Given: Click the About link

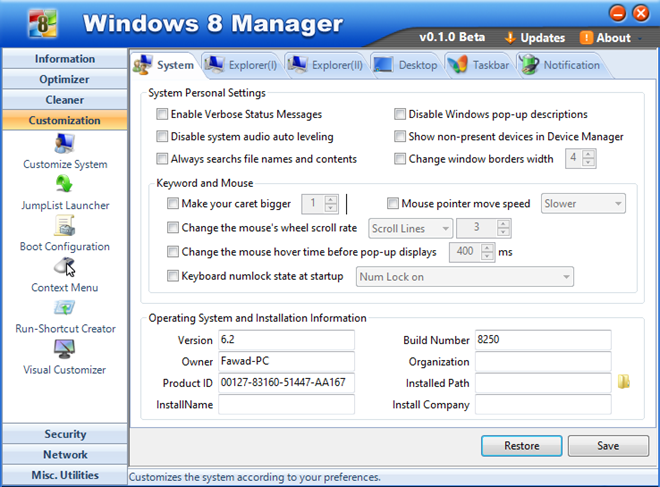Looking at the screenshot, I should (613, 38).
